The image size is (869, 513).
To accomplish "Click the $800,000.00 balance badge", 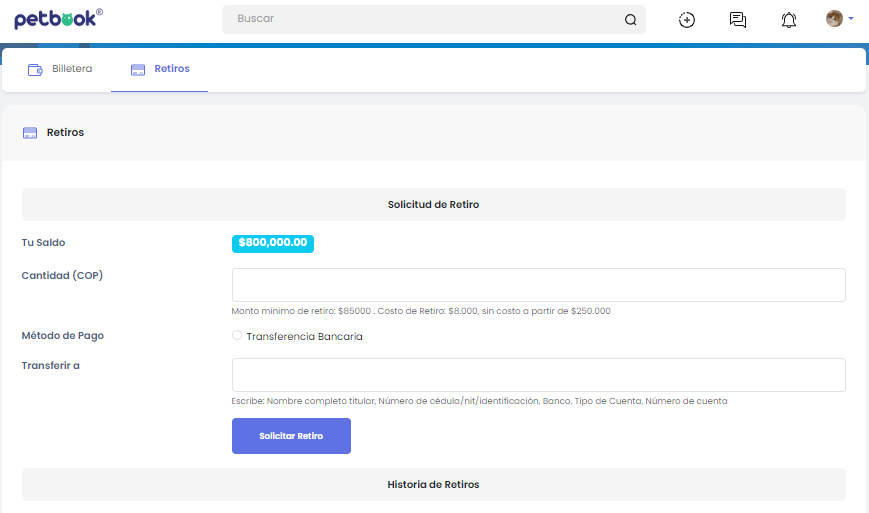I will pos(273,243).
